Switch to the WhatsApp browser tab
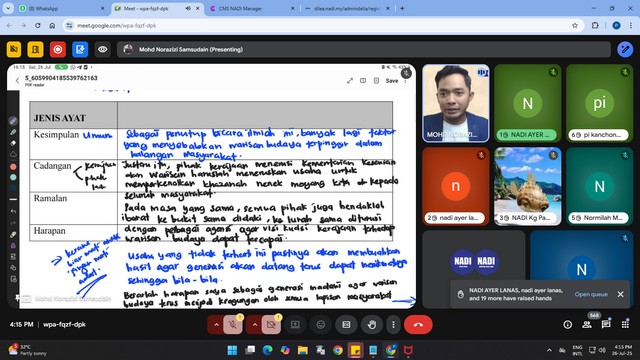640x360 pixels. click(x=61, y=8)
